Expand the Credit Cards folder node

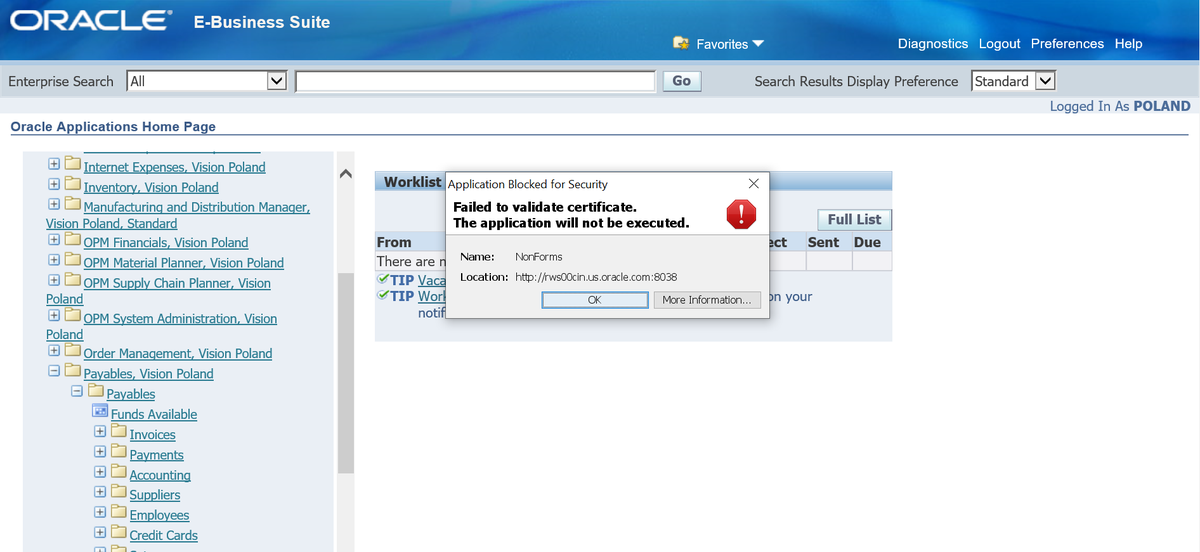click(x=100, y=534)
